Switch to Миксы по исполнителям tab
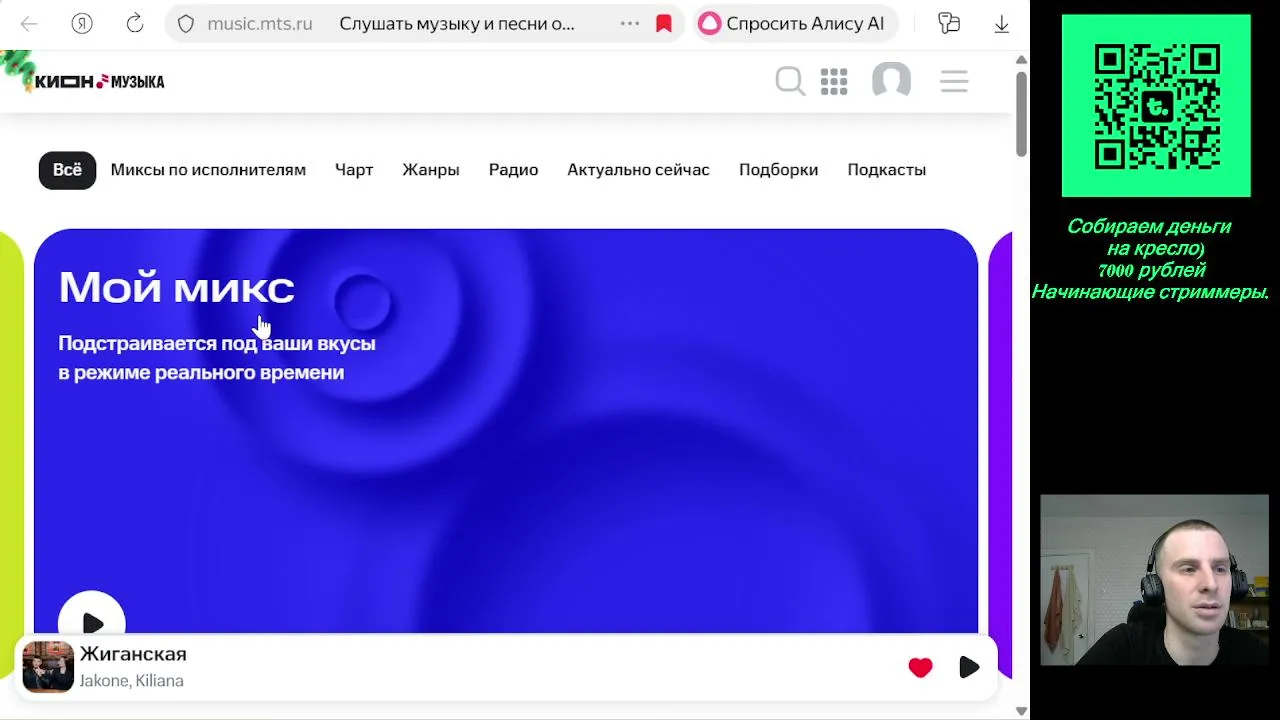This screenshot has height=720, width=1280. pyautogui.click(x=208, y=170)
